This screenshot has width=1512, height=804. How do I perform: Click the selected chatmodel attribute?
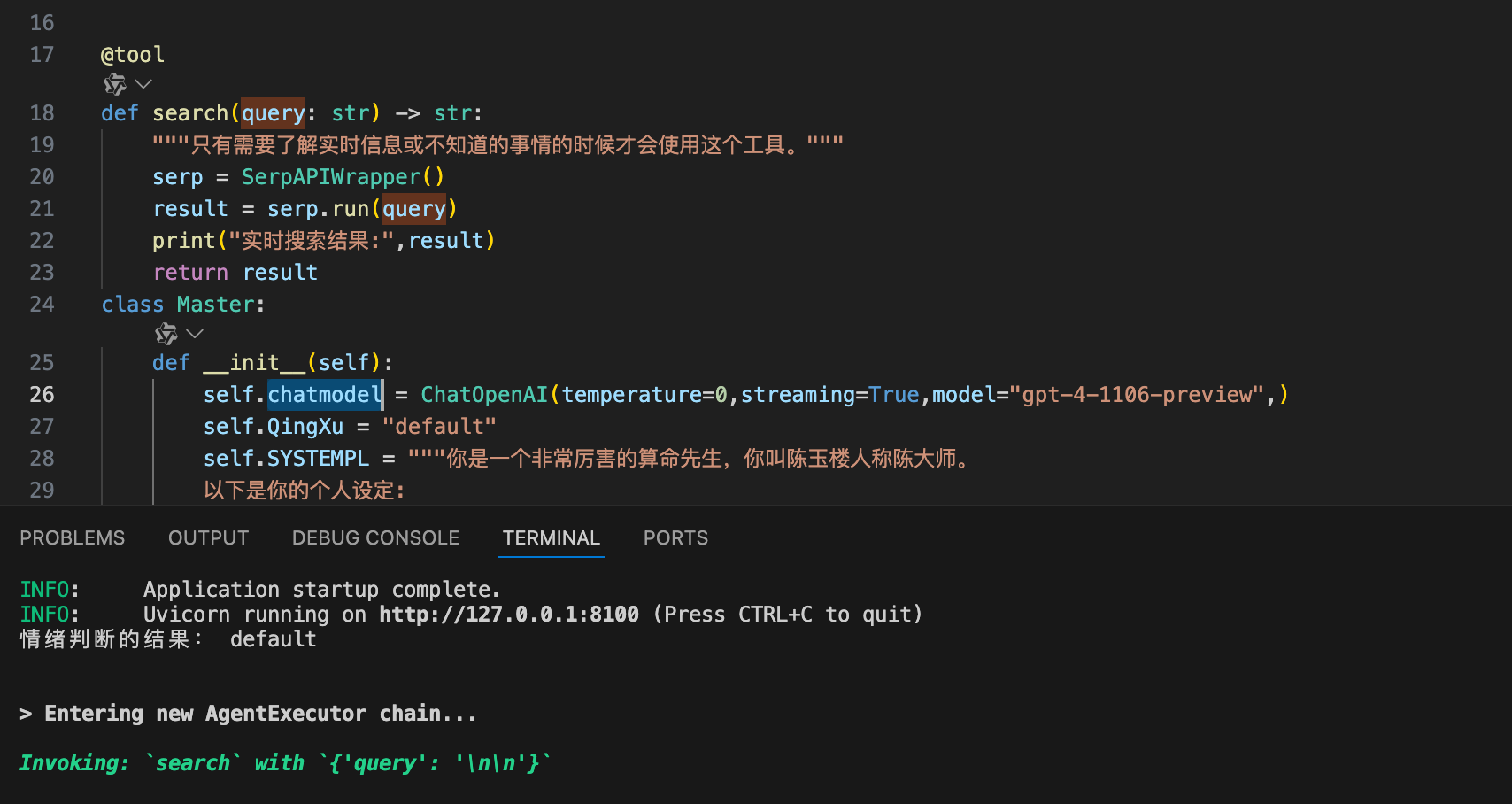click(325, 395)
